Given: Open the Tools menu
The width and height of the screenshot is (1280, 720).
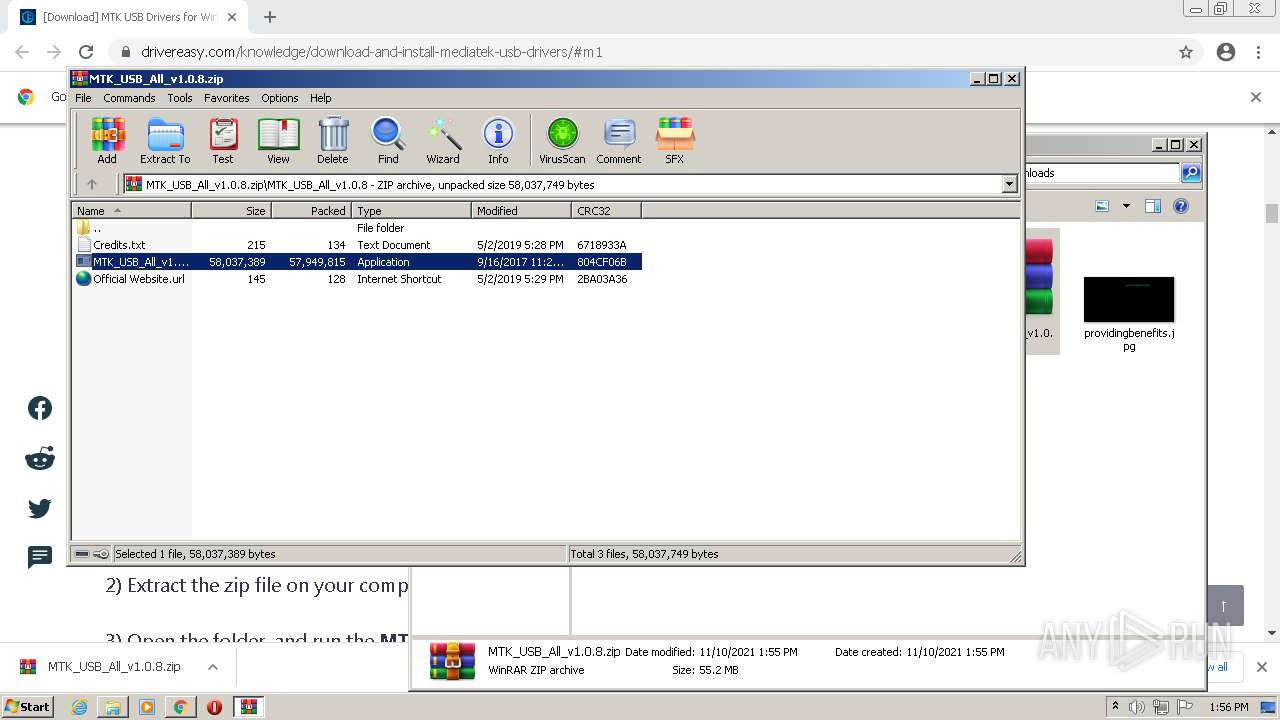Looking at the screenshot, I should click(x=180, y=98).
